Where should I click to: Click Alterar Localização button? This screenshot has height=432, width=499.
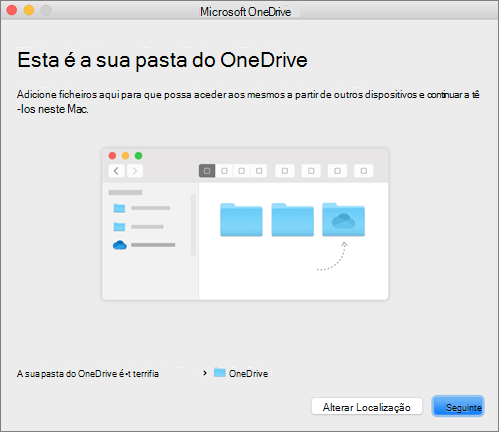(x=367, y=407)
